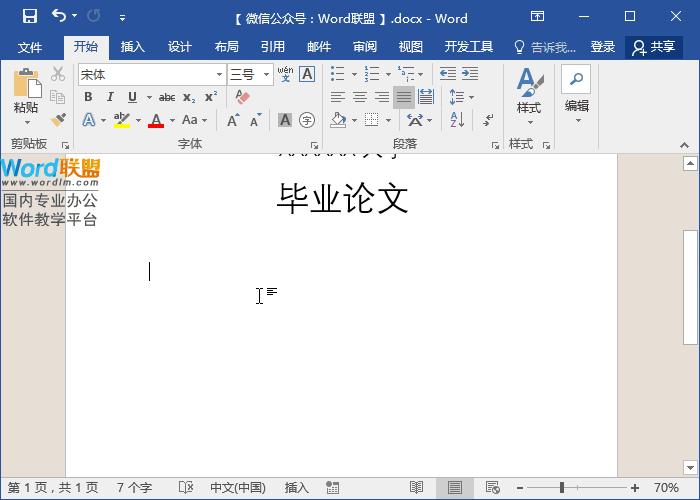The image size is (700, 500).
Task: Click the 登录 sign-in button
Action: point(603,47)
